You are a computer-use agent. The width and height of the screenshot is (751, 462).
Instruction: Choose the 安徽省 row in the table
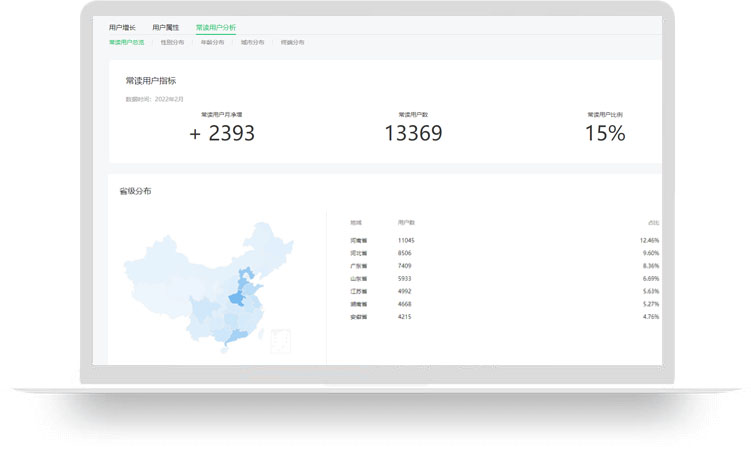(x=359, y=316)
